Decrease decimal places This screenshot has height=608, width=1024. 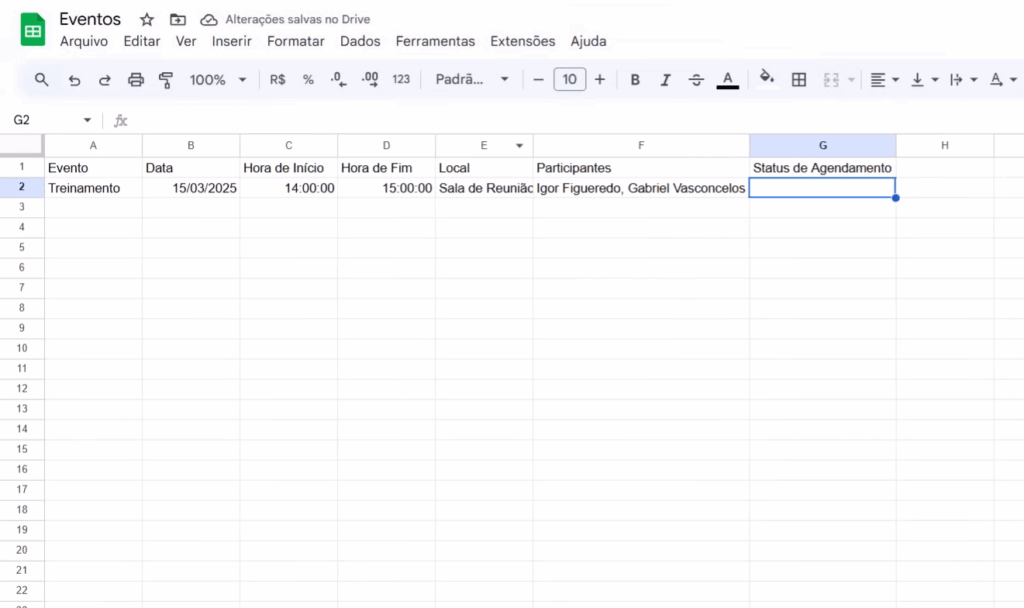338,80
